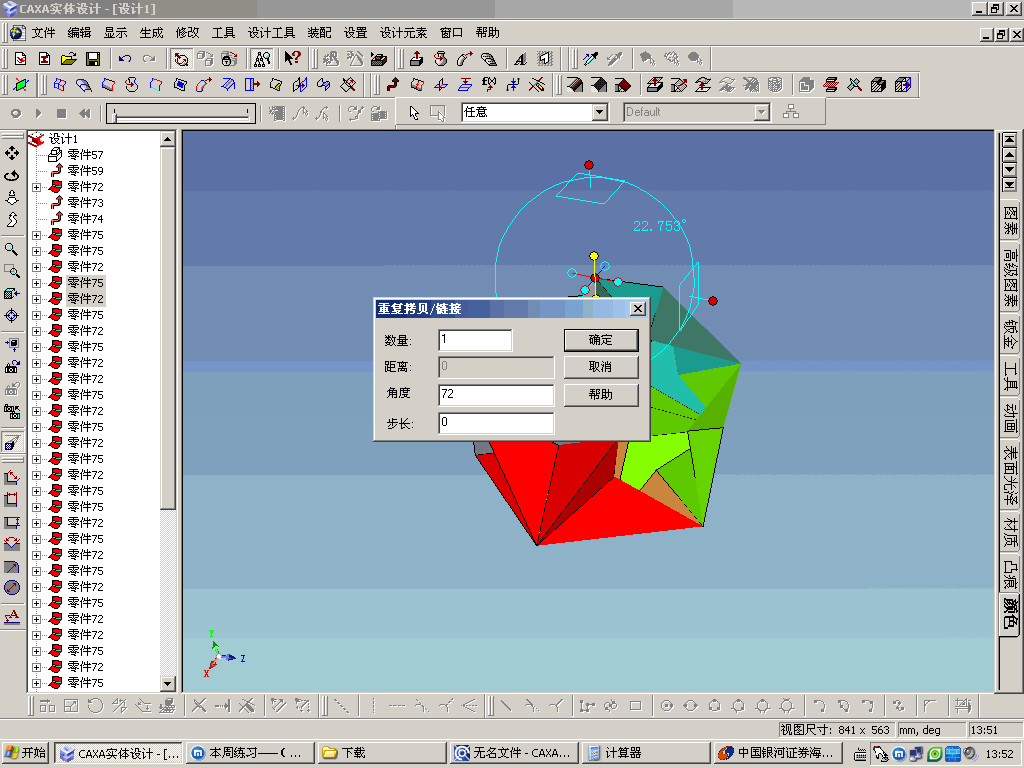Click the camera view icon
This screenshot has width=1024, height=768.
(12, 367)
